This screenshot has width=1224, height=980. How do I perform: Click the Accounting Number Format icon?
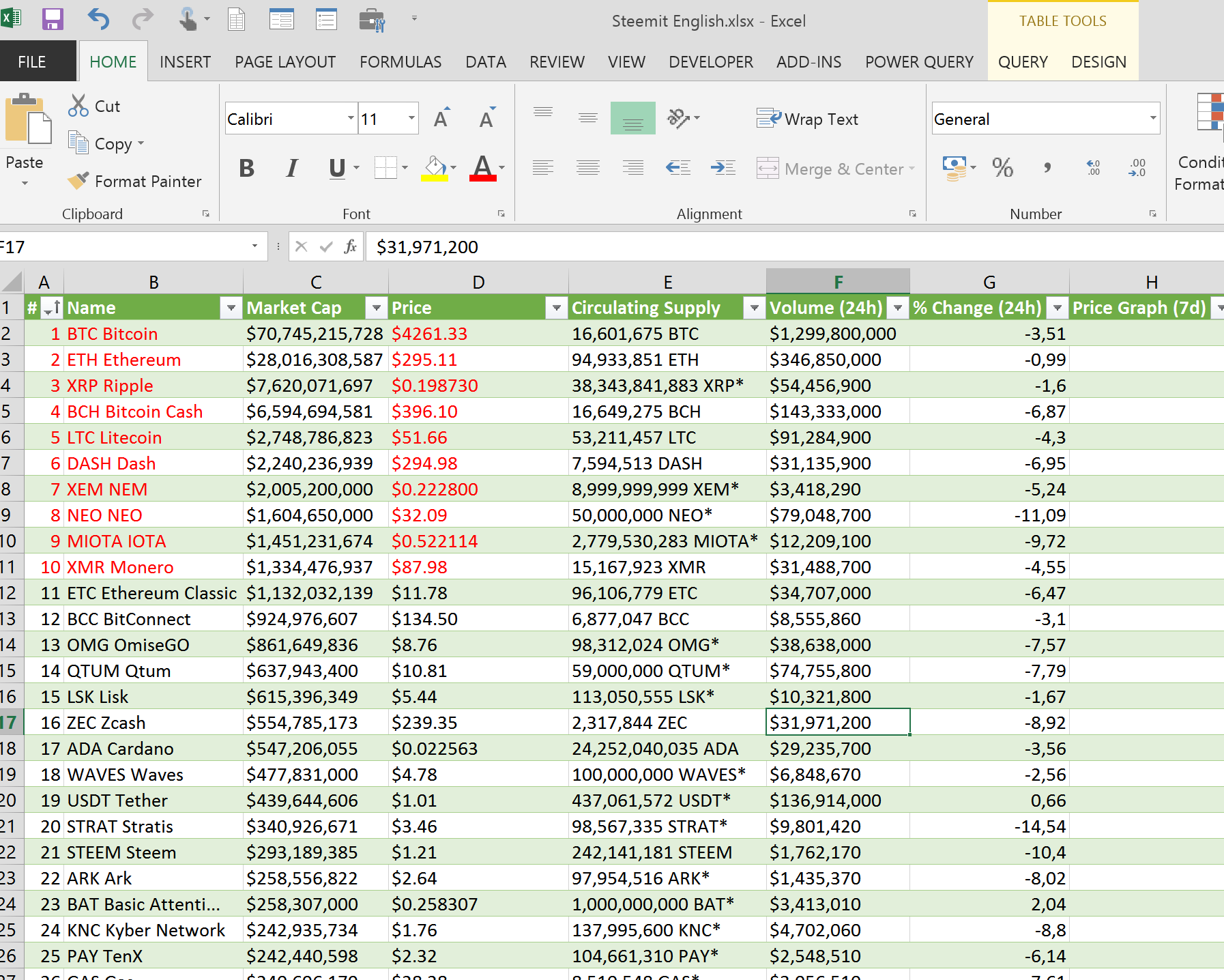pos(955,168)
